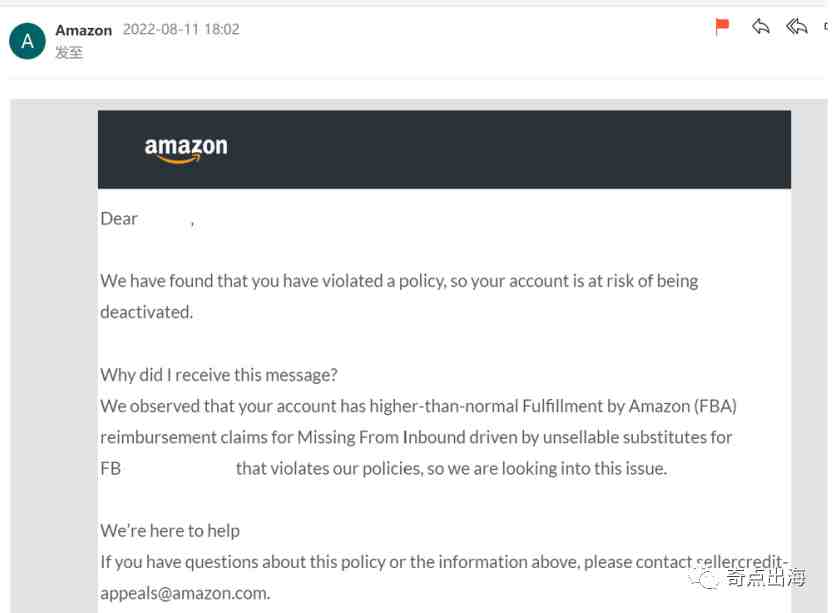Click the reply all double-arrow icon

point(797,28)
